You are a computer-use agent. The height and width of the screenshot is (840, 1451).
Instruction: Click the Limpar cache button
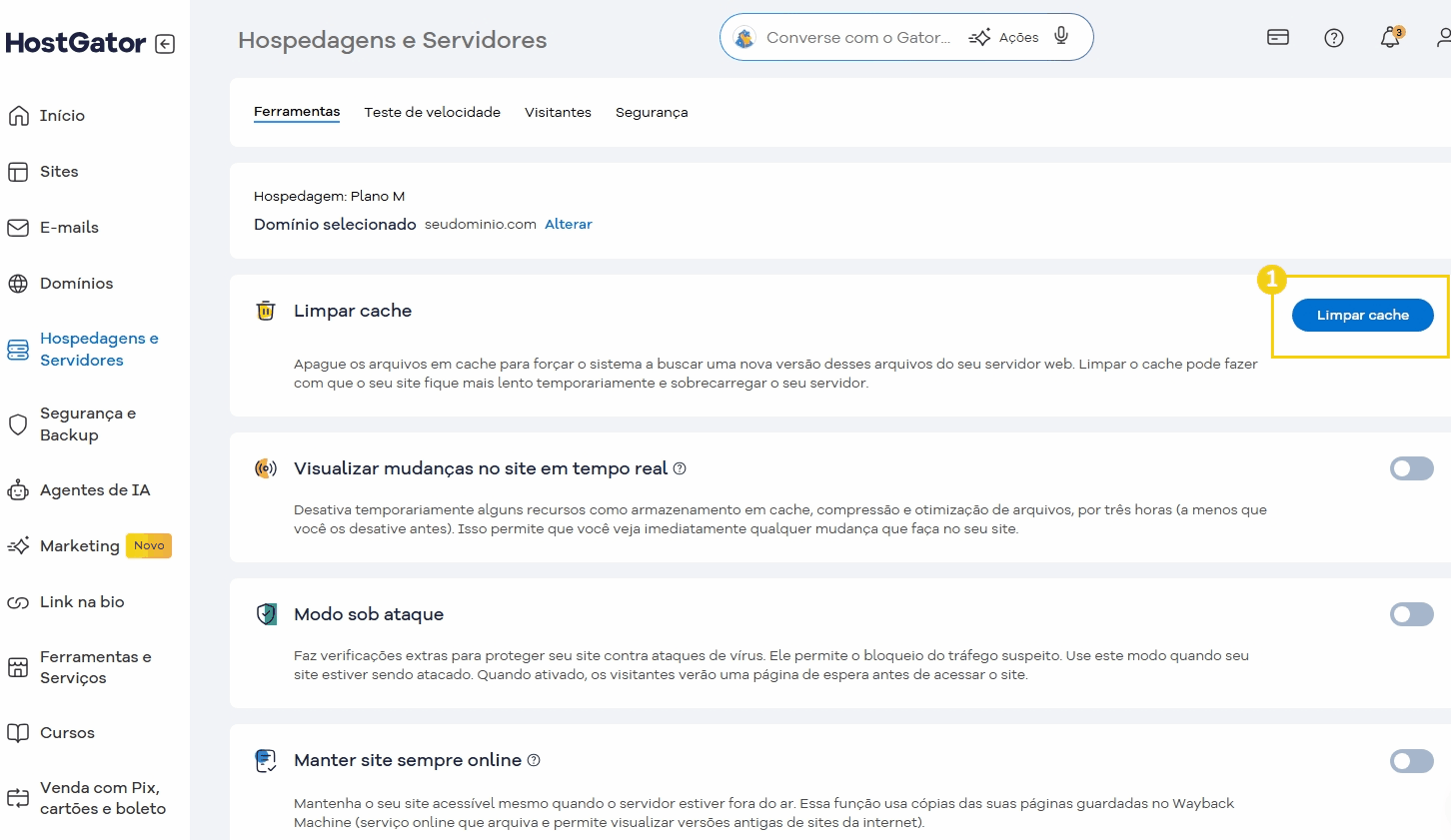coord(1362,315)
